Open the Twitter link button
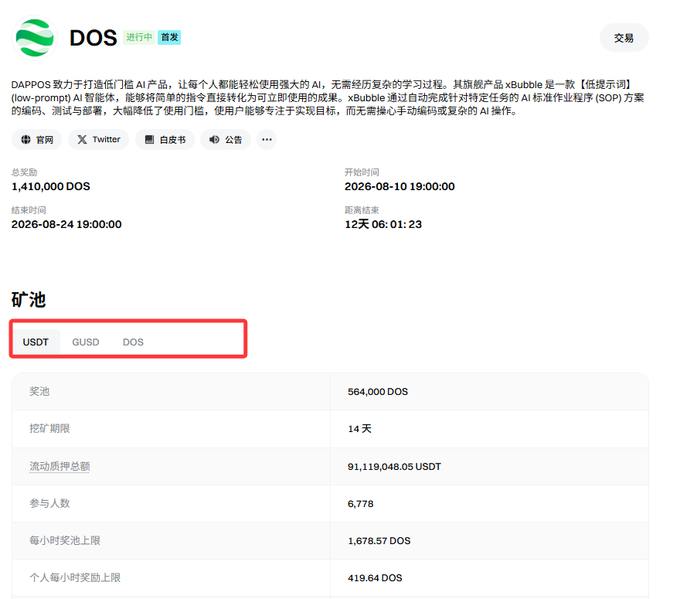 click(x=98, y=140)
